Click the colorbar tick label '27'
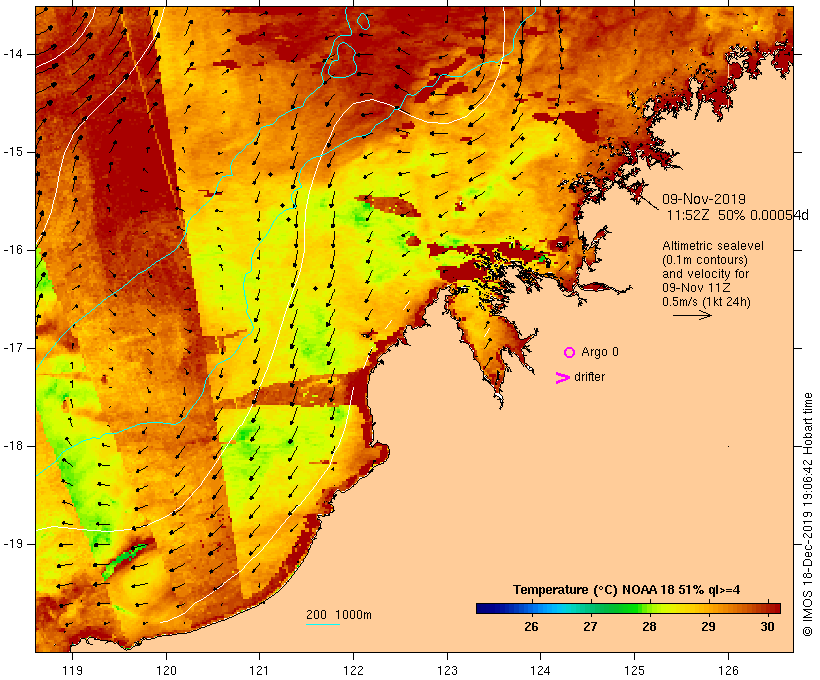820x680 pixels. pyautogui.click(x=590, y=627)
